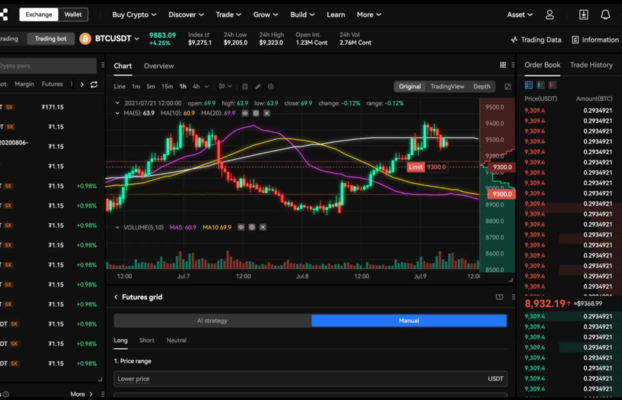
Task: Open the Futures grid guide book icon
Action: [499, 297]
